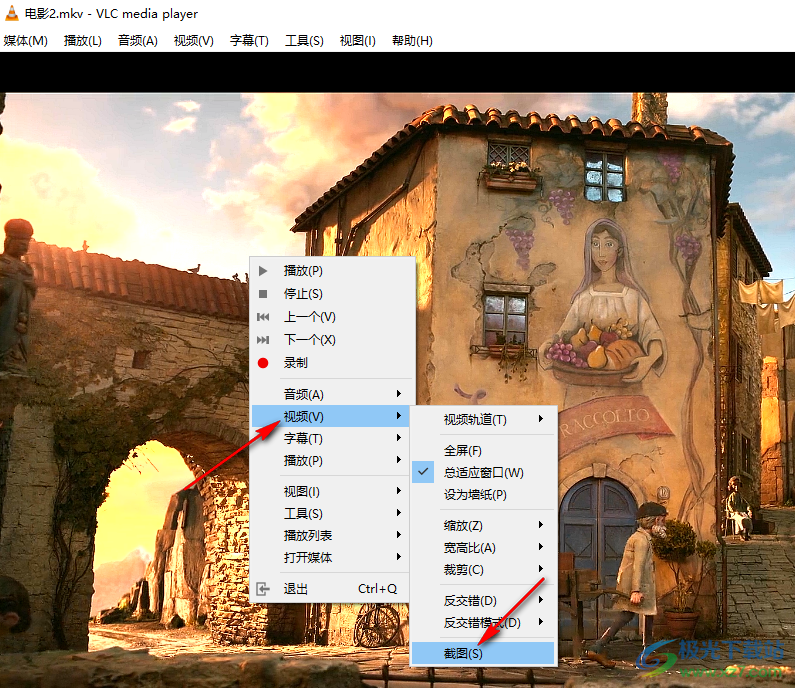
Task: Open the 媒体(M) menu in menu bar
Action: pos(25,41)
